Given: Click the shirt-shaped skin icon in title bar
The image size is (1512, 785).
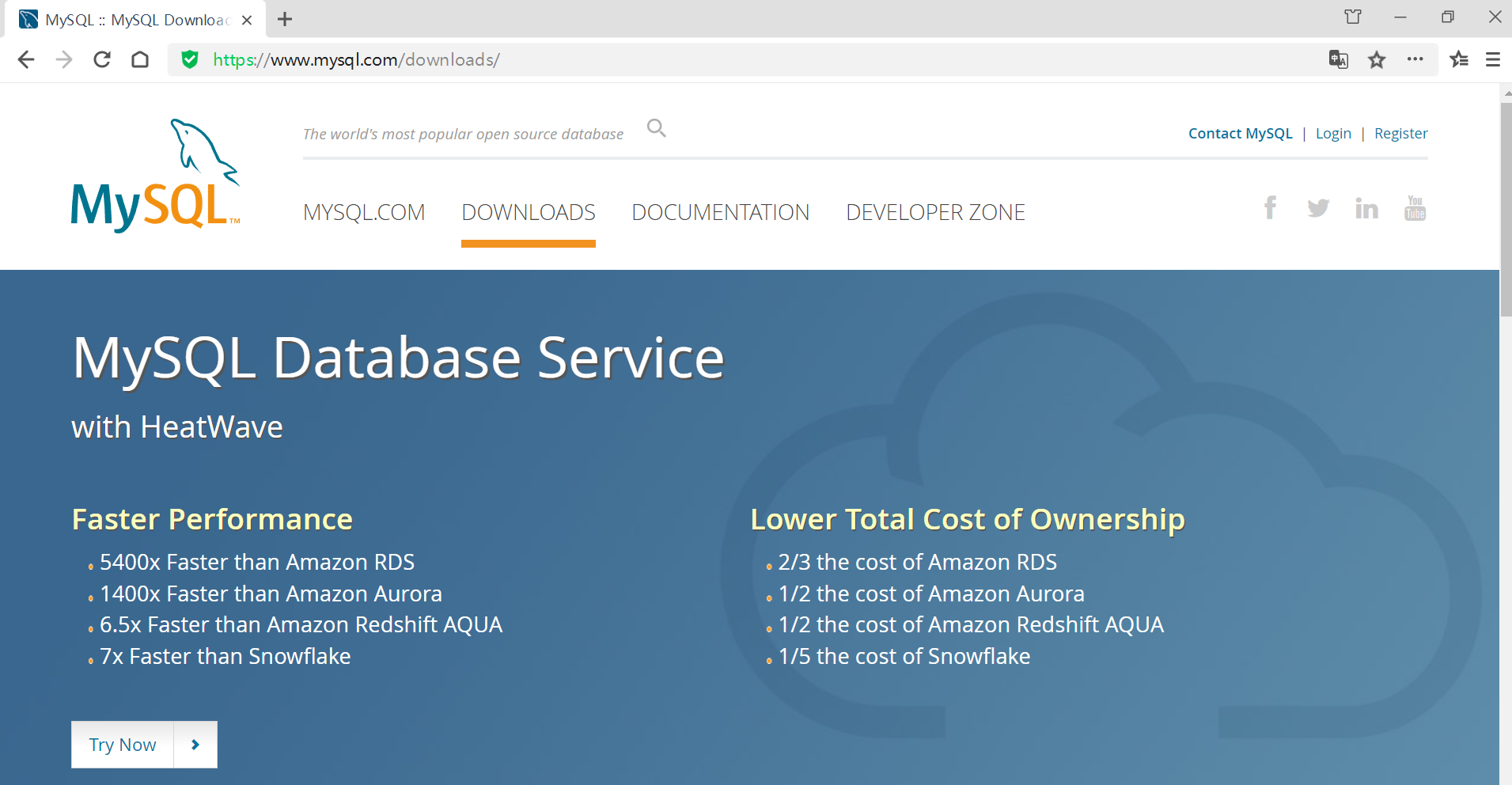Looking at the screenshot, I should 1353,17.
